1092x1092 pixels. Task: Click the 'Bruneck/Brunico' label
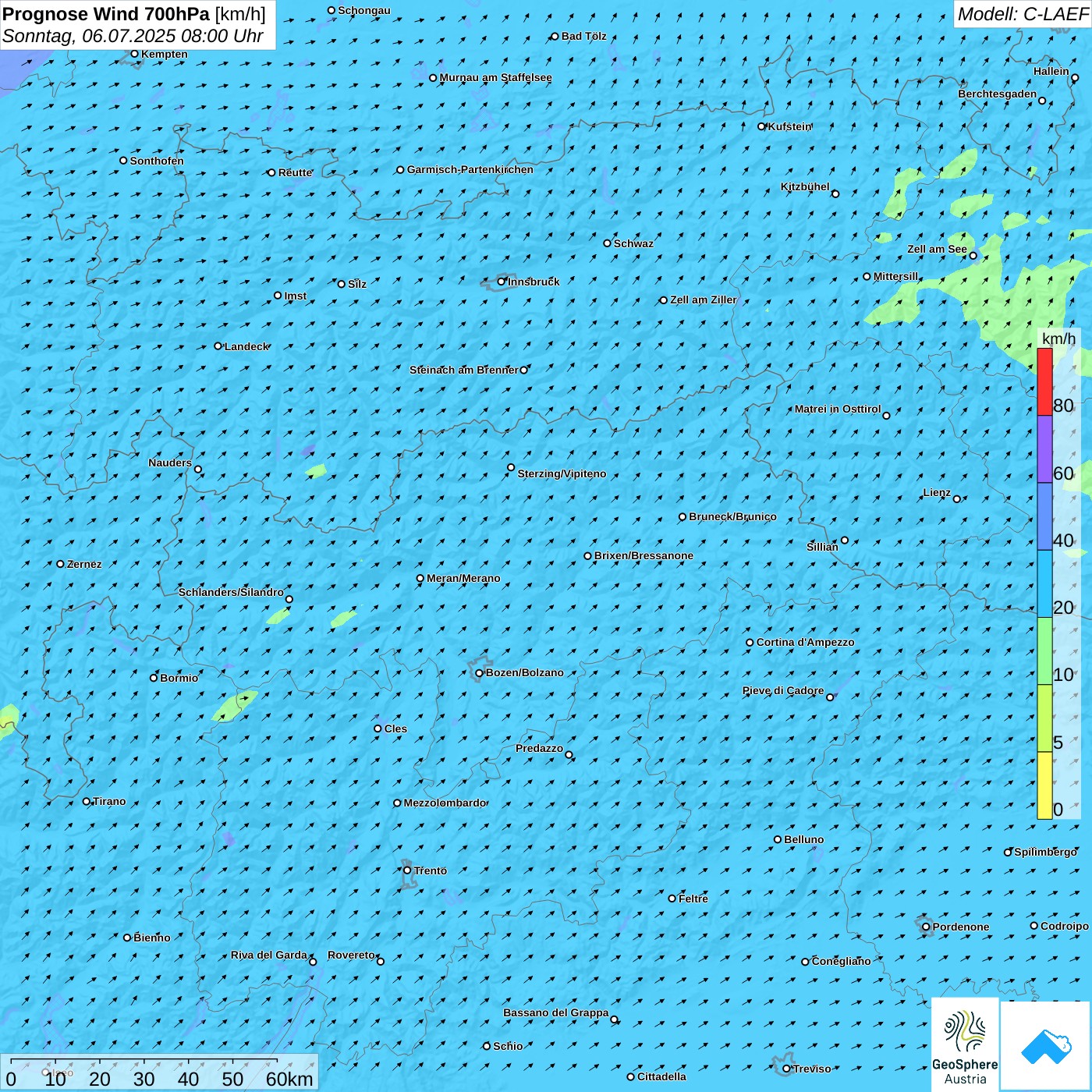[x=732, y=516]
